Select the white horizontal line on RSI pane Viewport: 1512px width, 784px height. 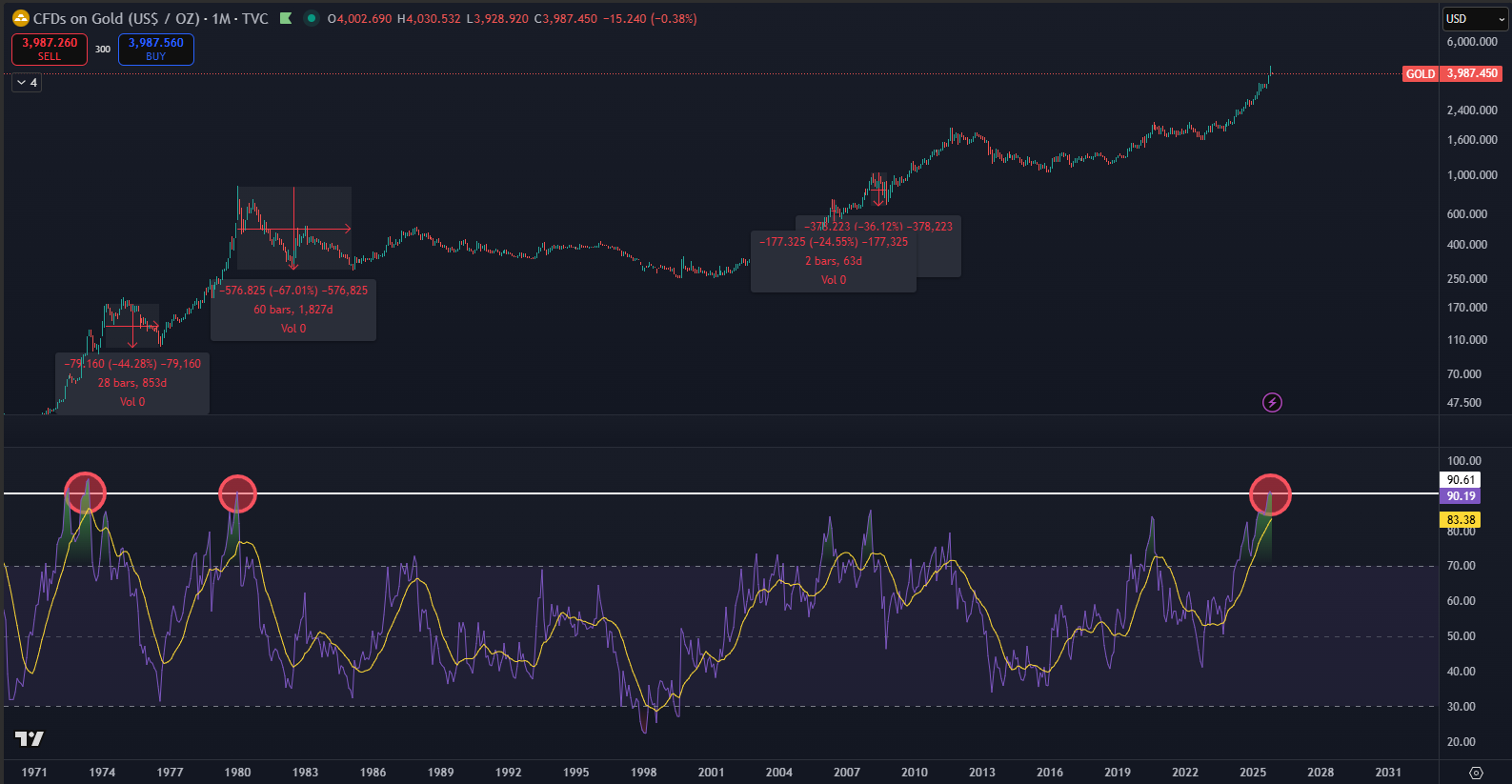pyautogui.click(x=667, y=493)
